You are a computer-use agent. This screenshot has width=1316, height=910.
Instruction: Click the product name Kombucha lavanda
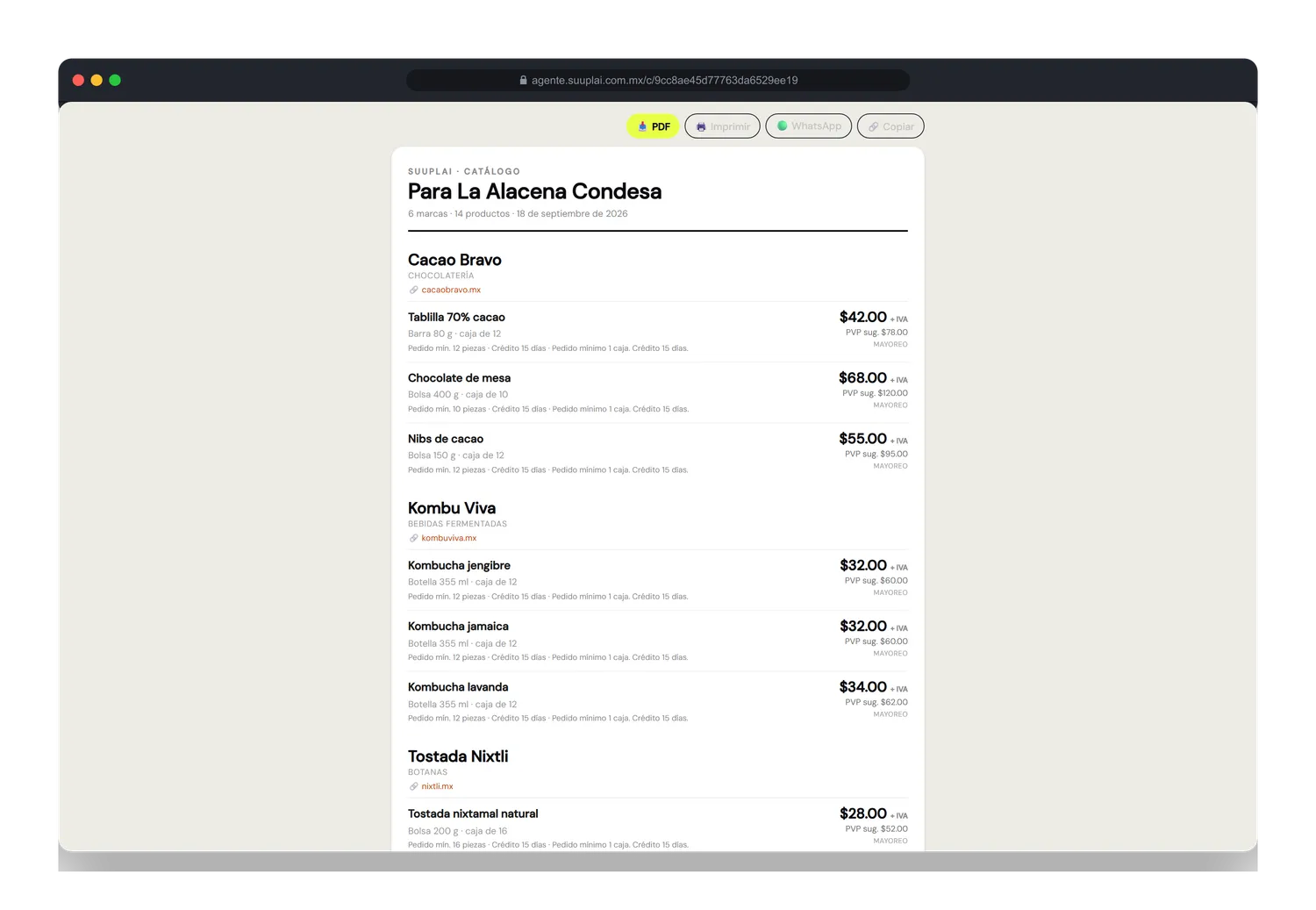point(458,687)
